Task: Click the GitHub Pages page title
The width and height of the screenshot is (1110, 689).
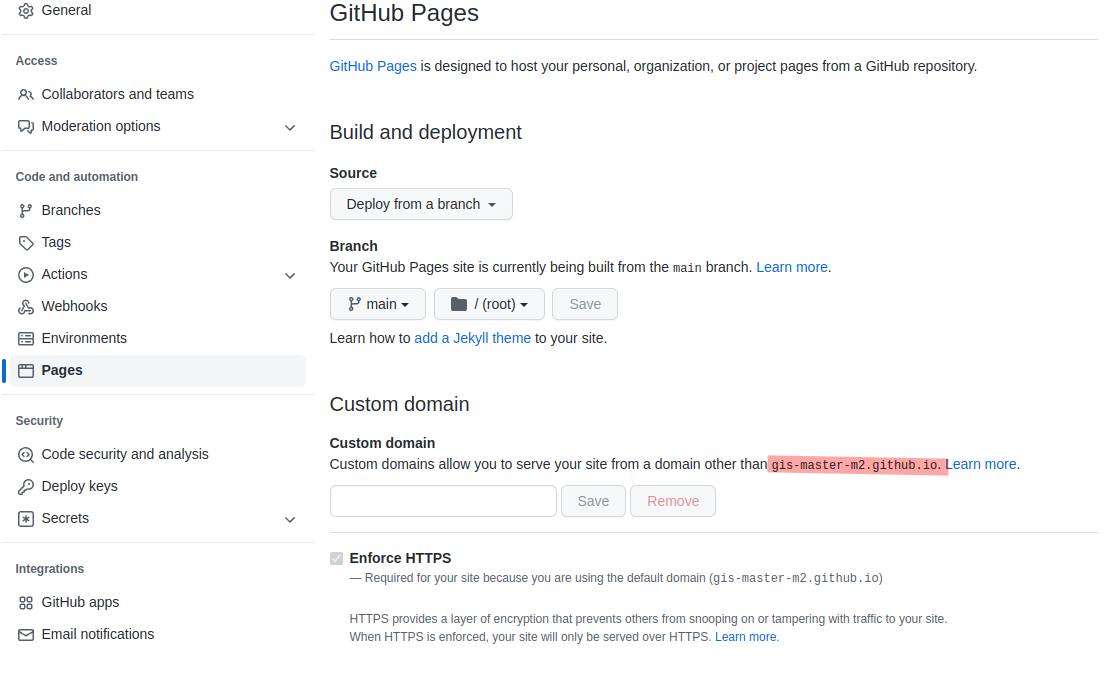Action: click(x=404, y=13)
